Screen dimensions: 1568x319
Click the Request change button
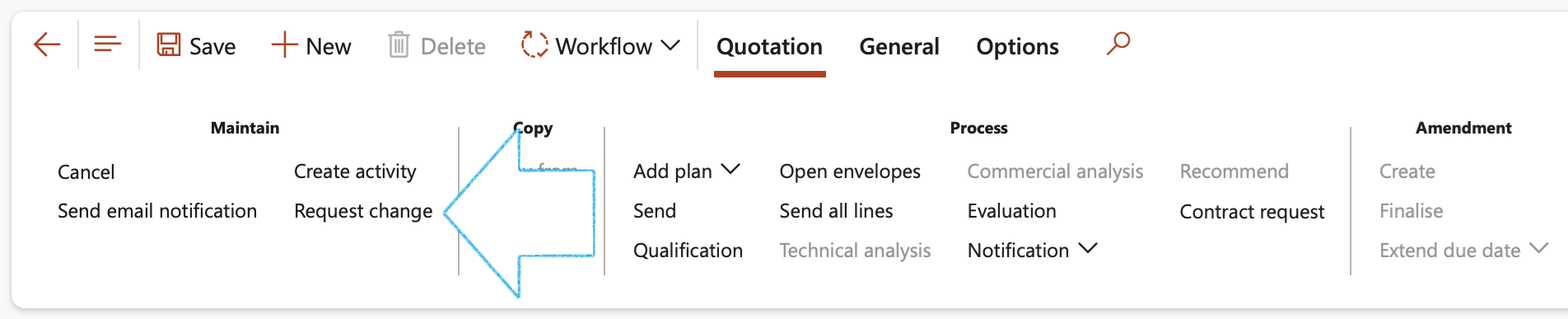click(363, 212)
